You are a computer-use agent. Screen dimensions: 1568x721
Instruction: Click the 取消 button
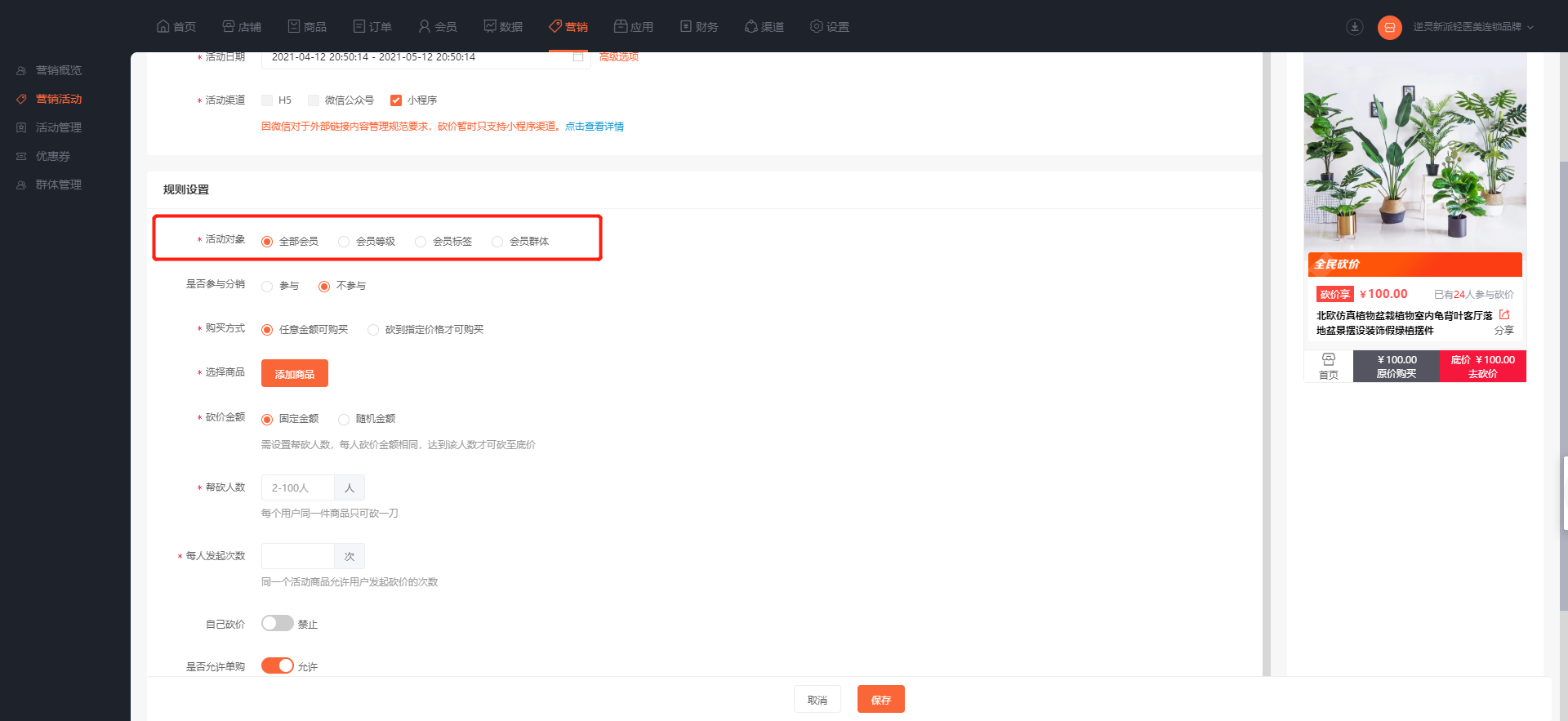[x=817, y=699]
